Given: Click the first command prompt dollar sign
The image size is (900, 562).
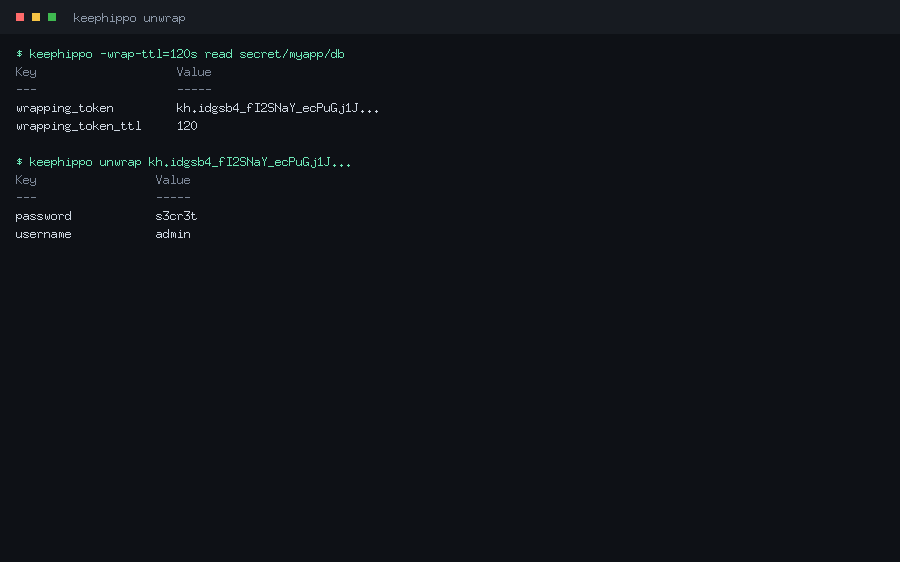Looking at the screenshot, I should pos(19,54).
